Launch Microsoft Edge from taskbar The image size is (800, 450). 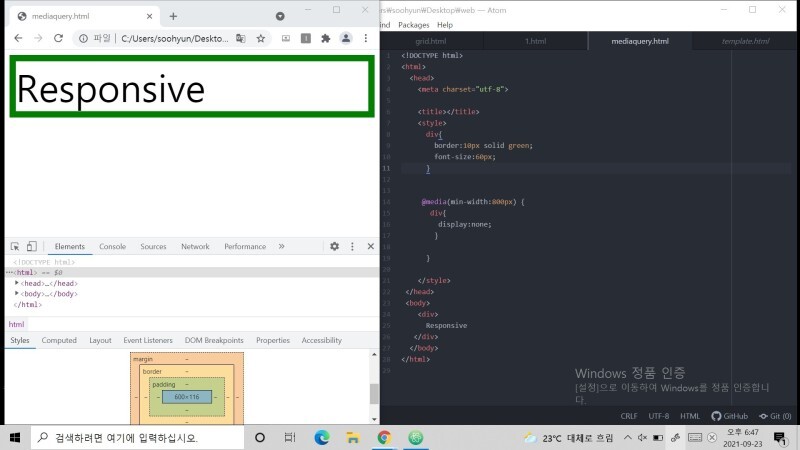[321, 438]
